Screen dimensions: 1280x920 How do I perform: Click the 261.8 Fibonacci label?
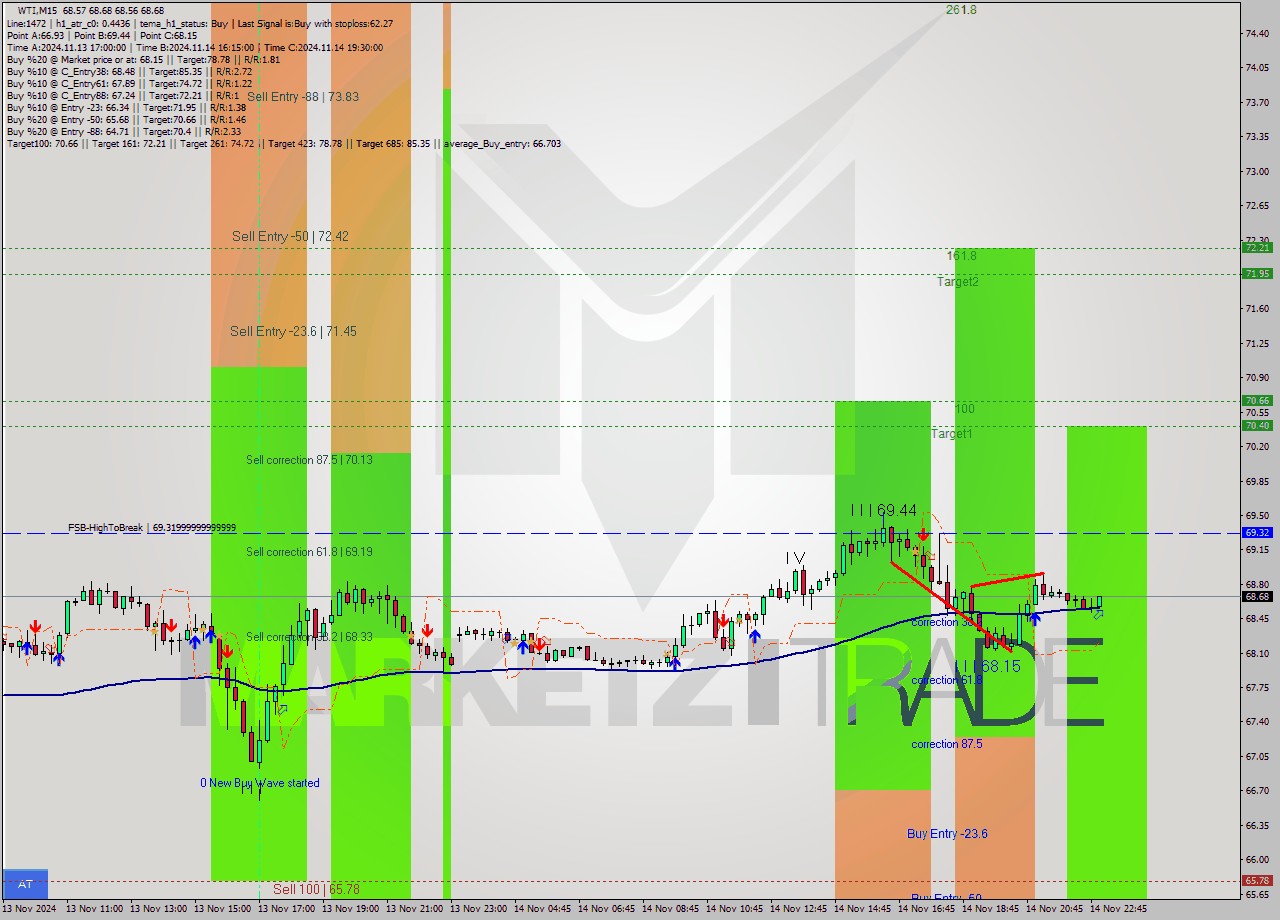961,10
